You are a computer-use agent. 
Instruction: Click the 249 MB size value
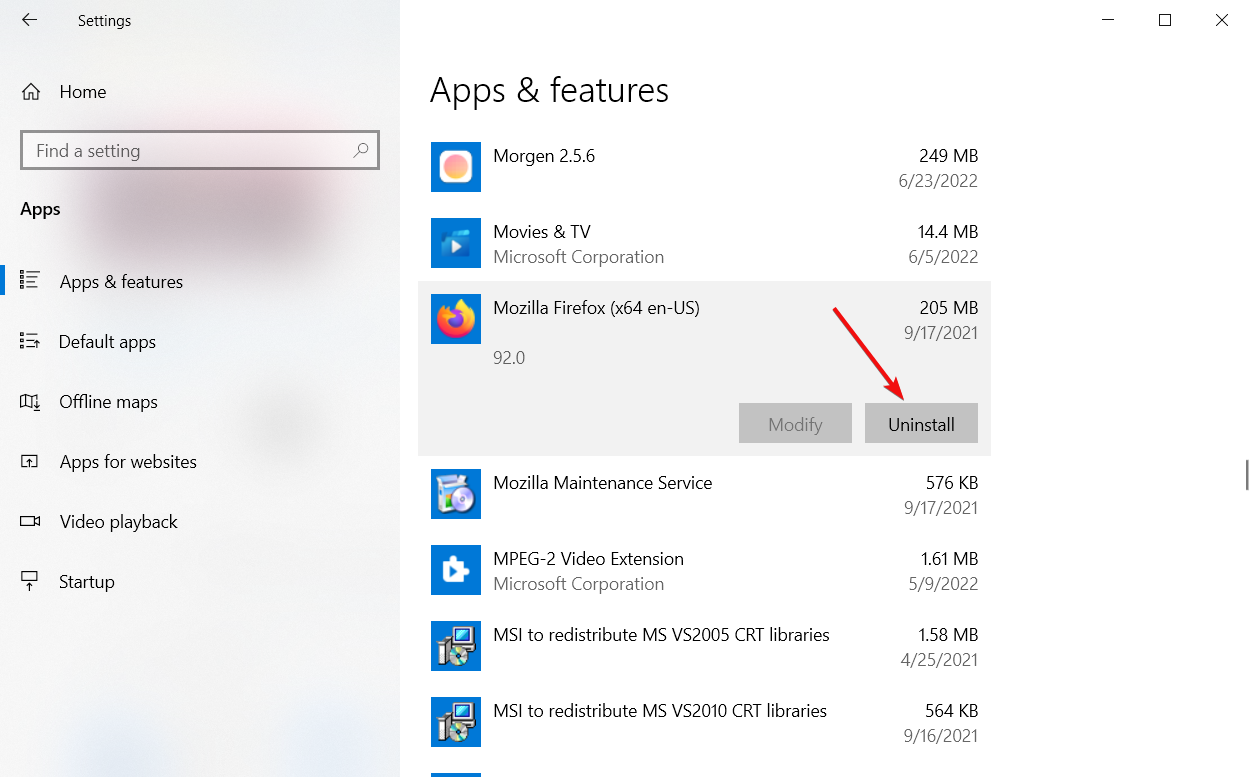tap(948, 156)
